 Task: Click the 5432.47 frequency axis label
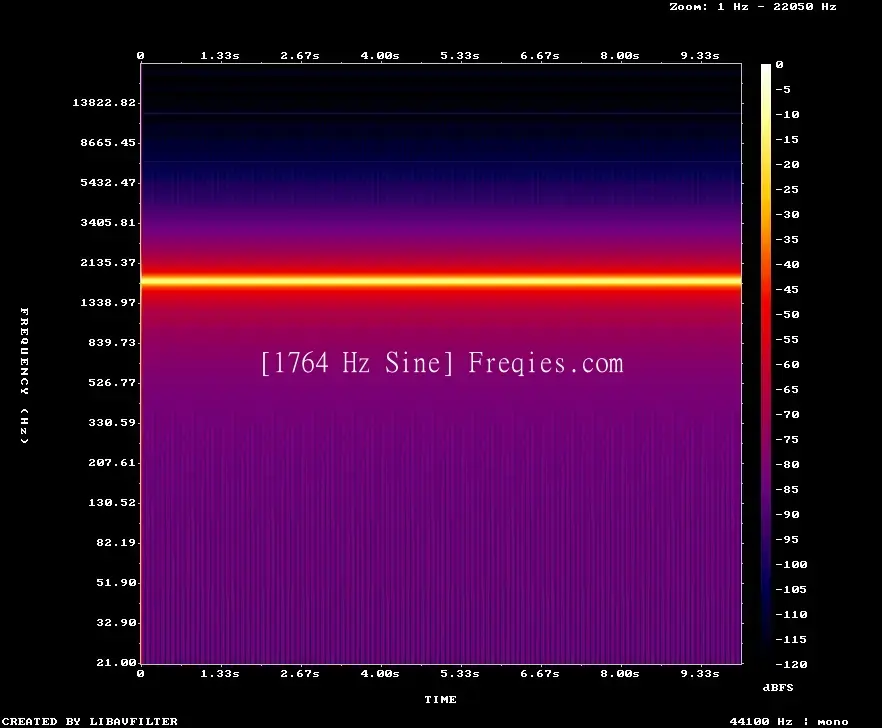[x=108, y=182]
